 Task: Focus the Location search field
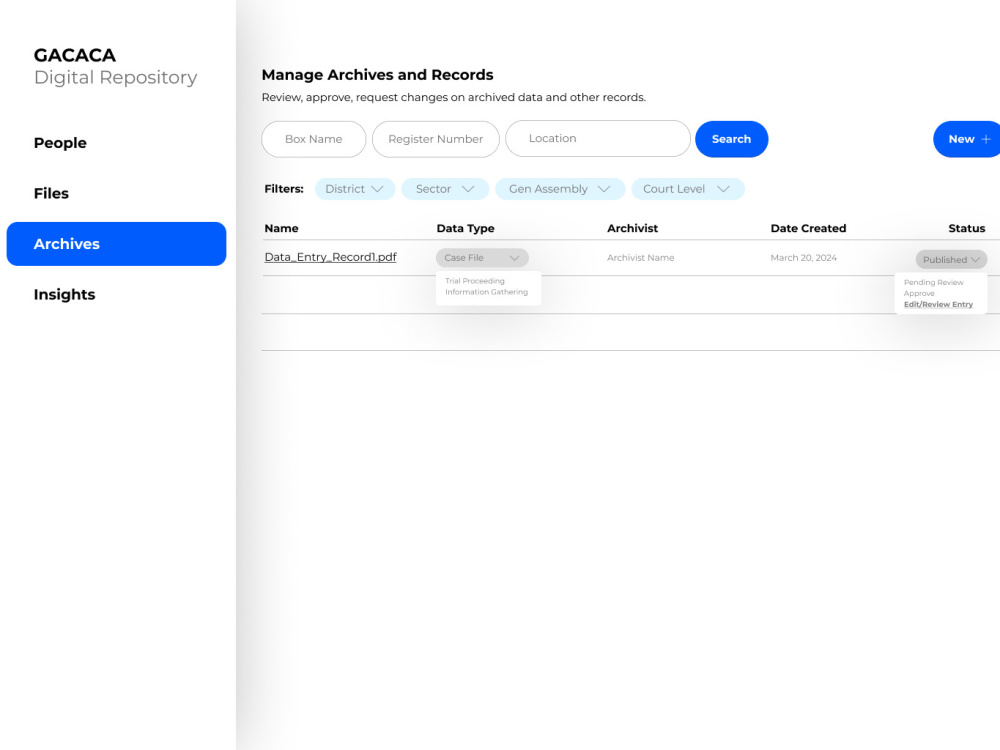pyautogui.click(x=598, y=138)
